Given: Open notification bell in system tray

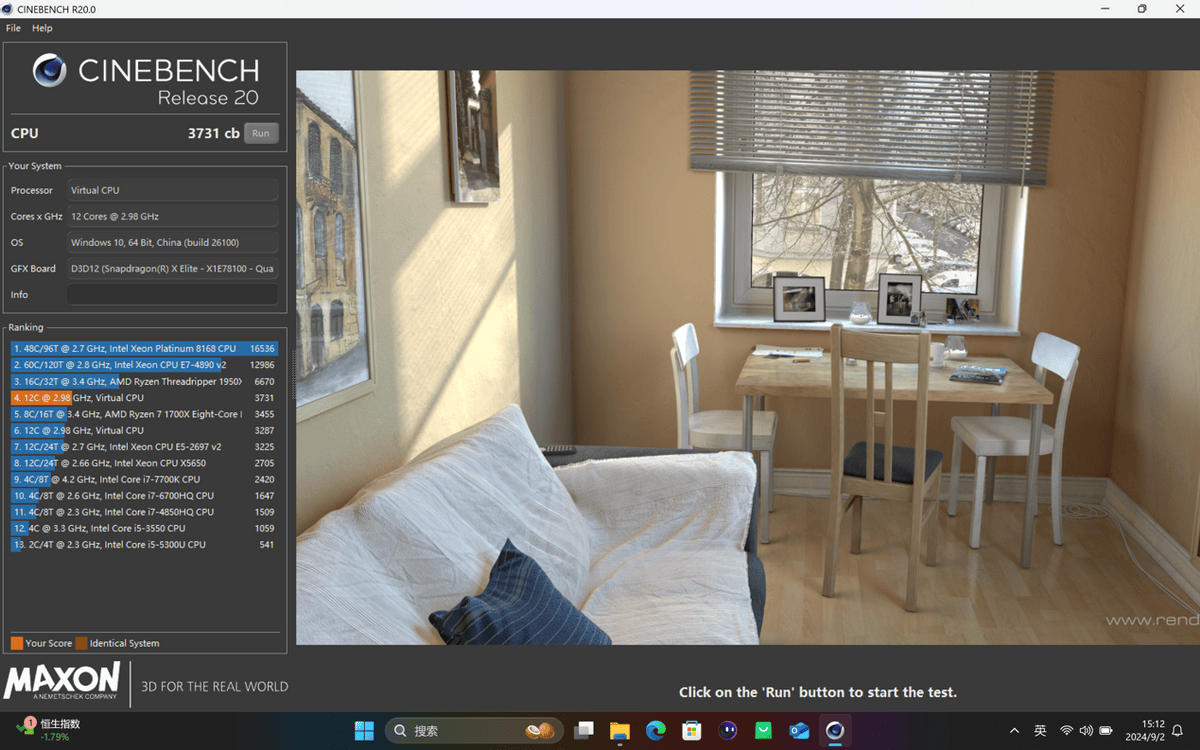Looking at the screenshot, I should click(x=1178, y=731).
